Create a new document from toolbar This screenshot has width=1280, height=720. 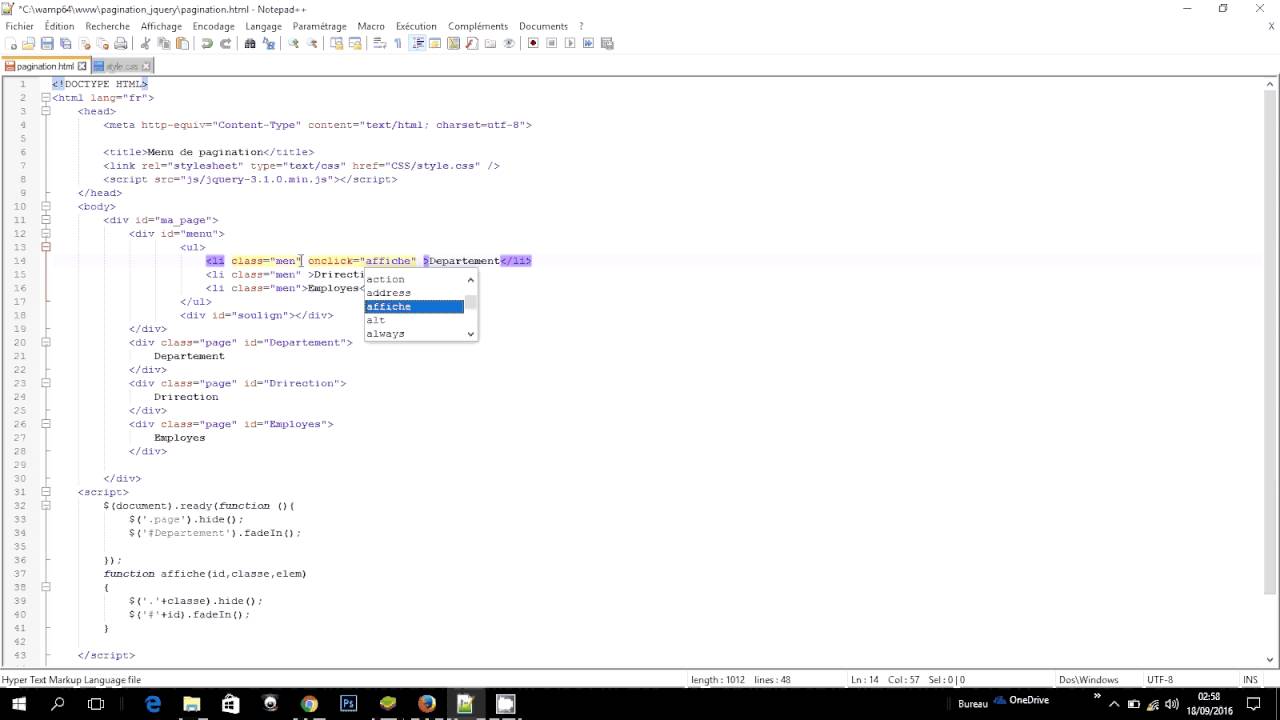pyautogui.click(x=11, y=43)
